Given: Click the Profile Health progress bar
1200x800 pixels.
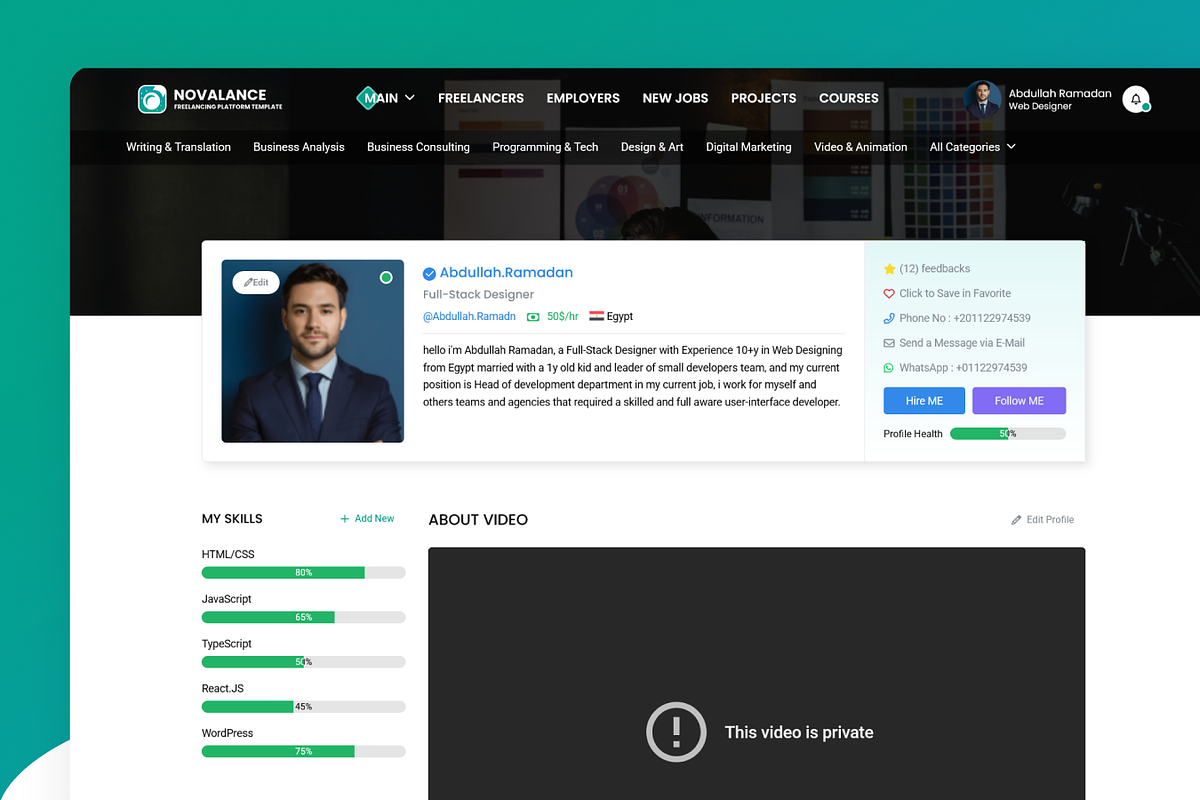Looking at the screenshot, I should click(1008, 434).
